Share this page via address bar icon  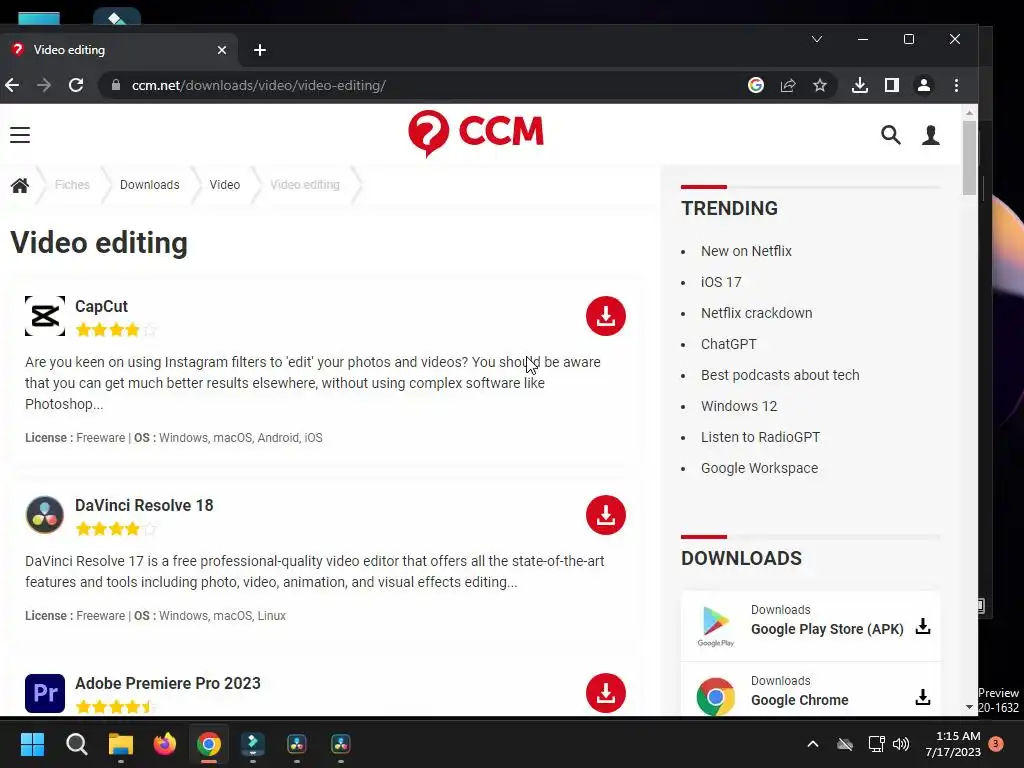click(x=788, y=85)
